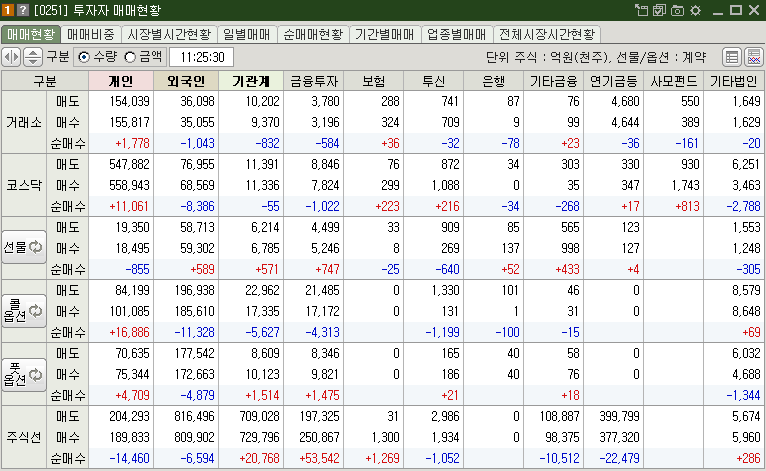Click the orange '1' window number icon
Viewport: 766px width, 471px height.
(8, 10)
